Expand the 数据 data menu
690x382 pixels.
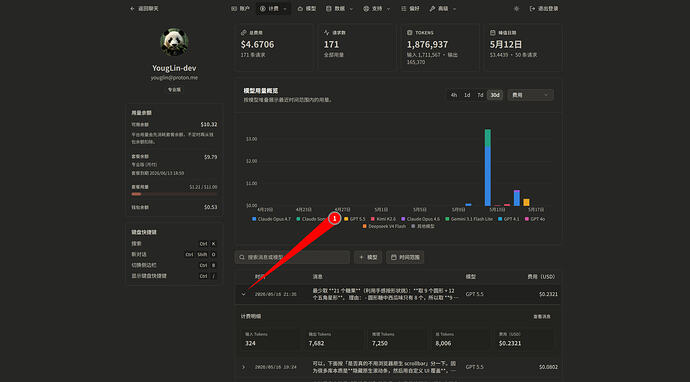pyautogui.click(x=339, y=8)
